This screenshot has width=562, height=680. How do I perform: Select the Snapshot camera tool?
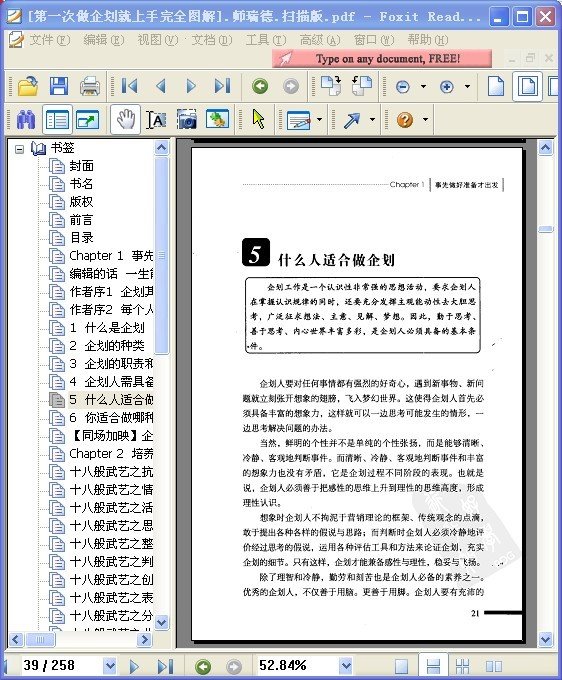187,120
